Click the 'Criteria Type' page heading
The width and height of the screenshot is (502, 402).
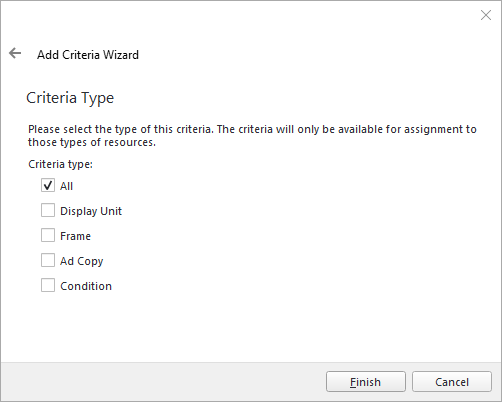(x=70, y=98)
